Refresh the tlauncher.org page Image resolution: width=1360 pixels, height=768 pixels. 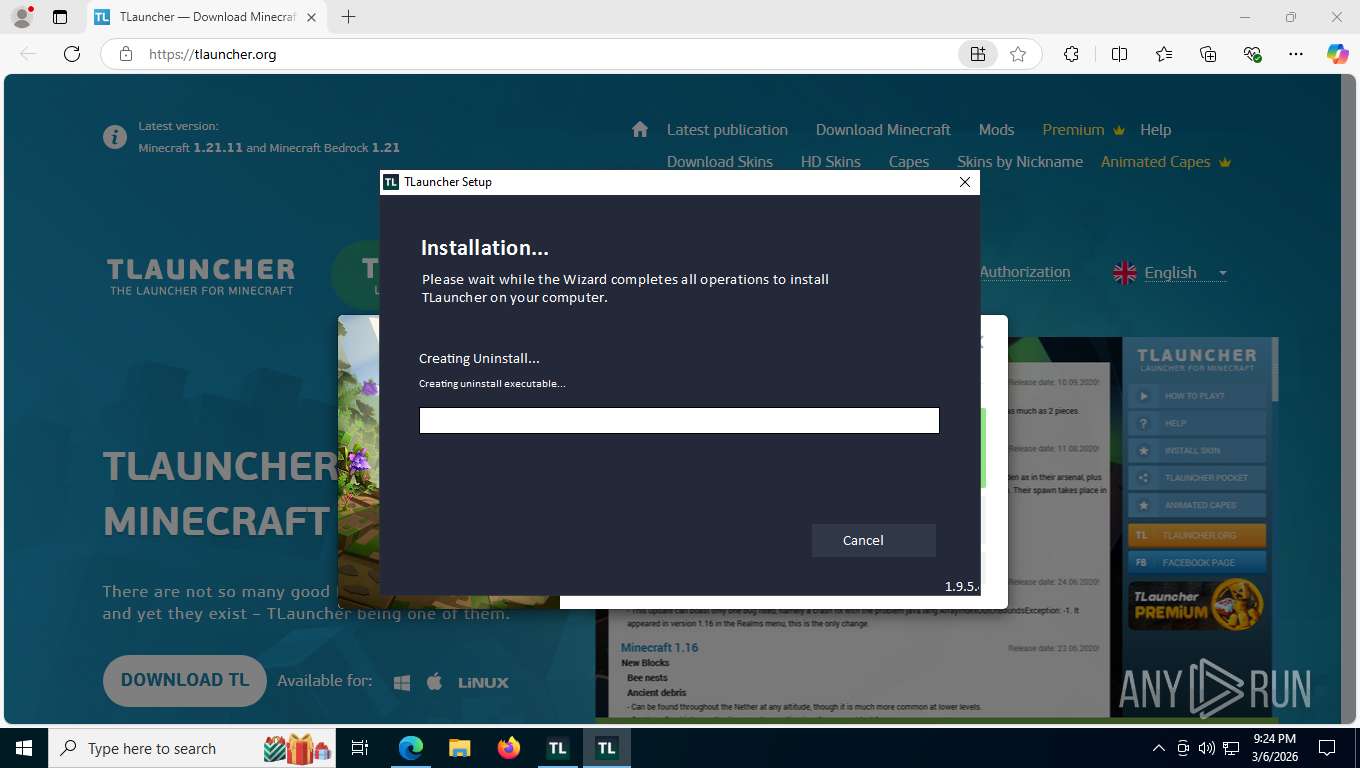click(72, 54)
